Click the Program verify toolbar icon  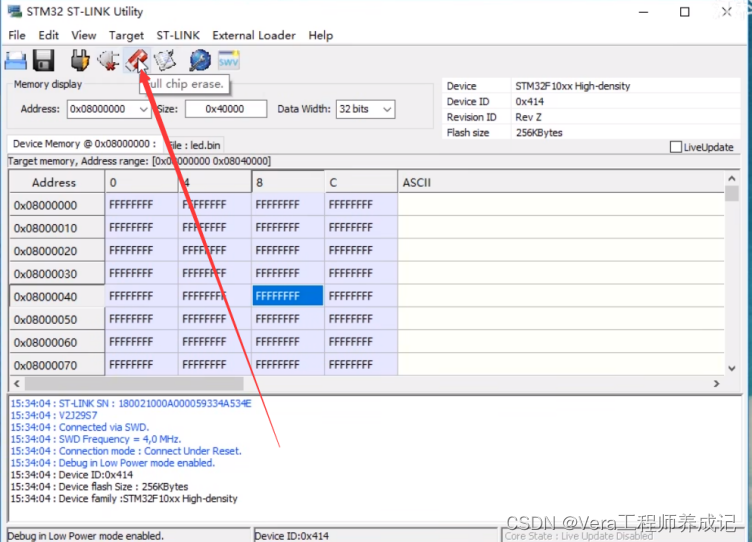click(165, 61)
